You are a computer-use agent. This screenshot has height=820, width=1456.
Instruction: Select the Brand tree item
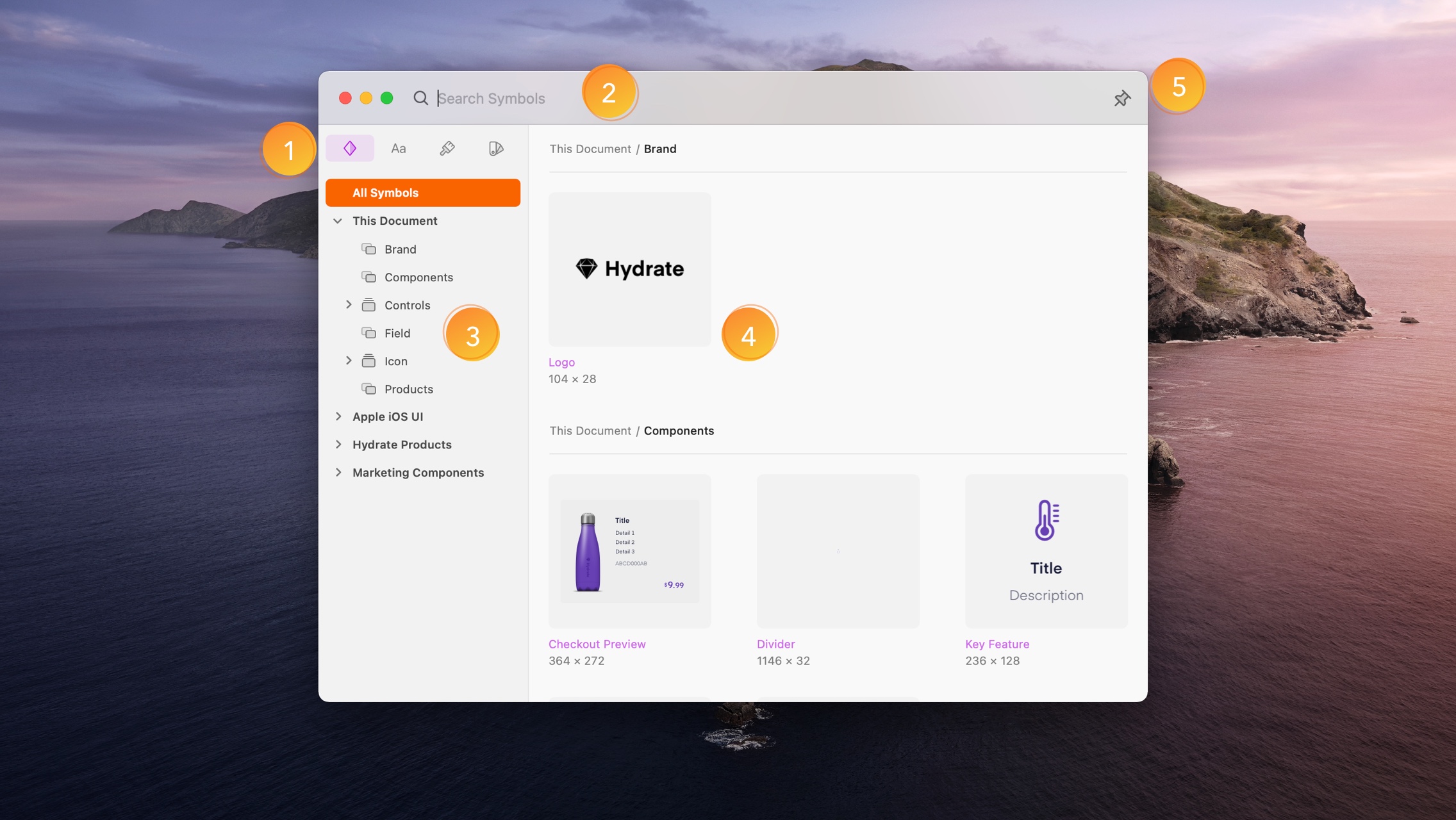coord(400,249)
